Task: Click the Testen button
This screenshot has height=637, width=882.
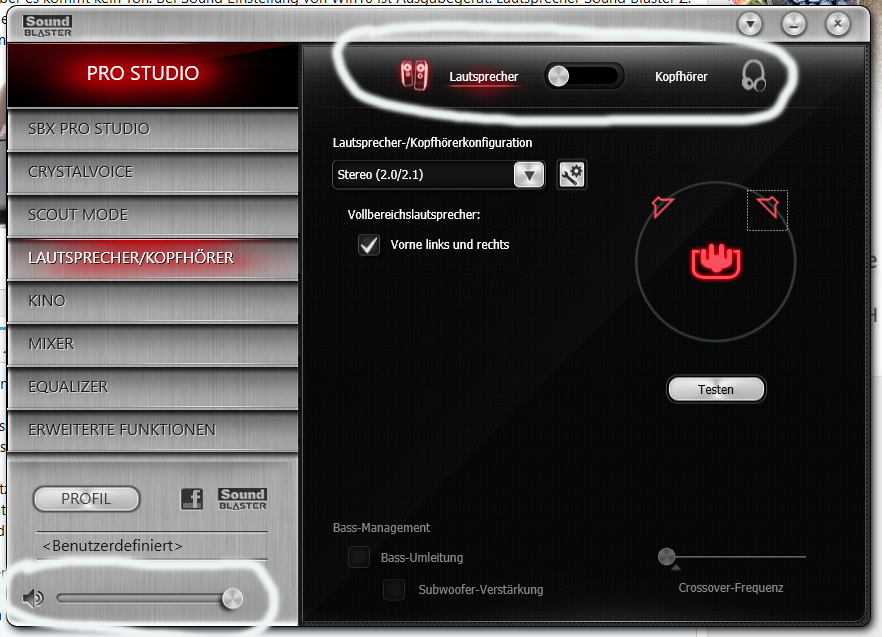Action: [x=716, y=389]
